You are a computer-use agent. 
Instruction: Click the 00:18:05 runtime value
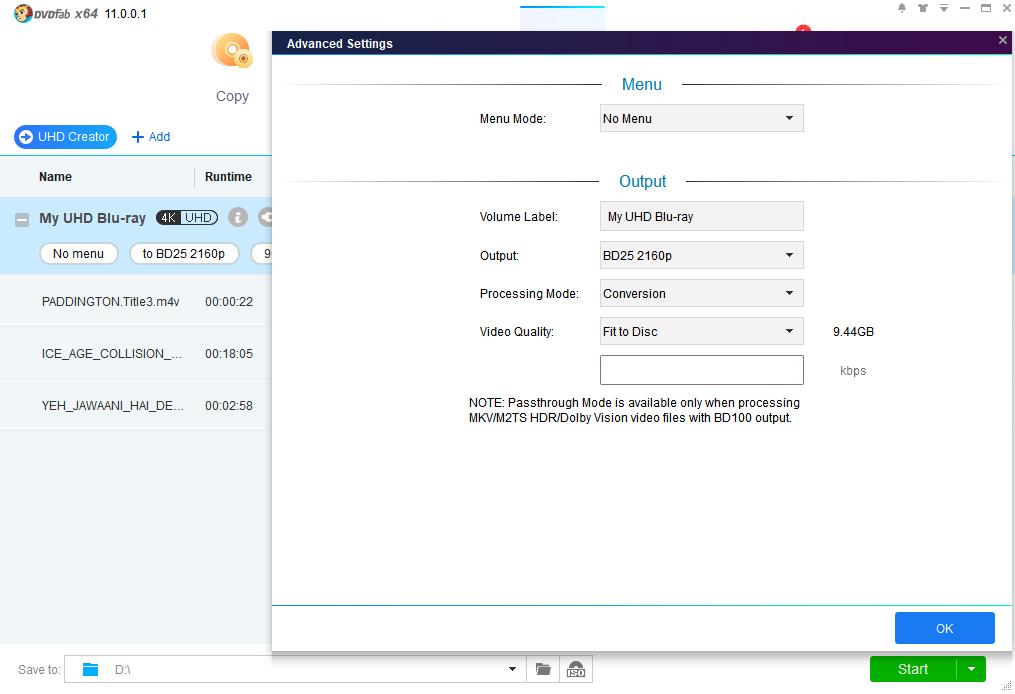(229, 354)
